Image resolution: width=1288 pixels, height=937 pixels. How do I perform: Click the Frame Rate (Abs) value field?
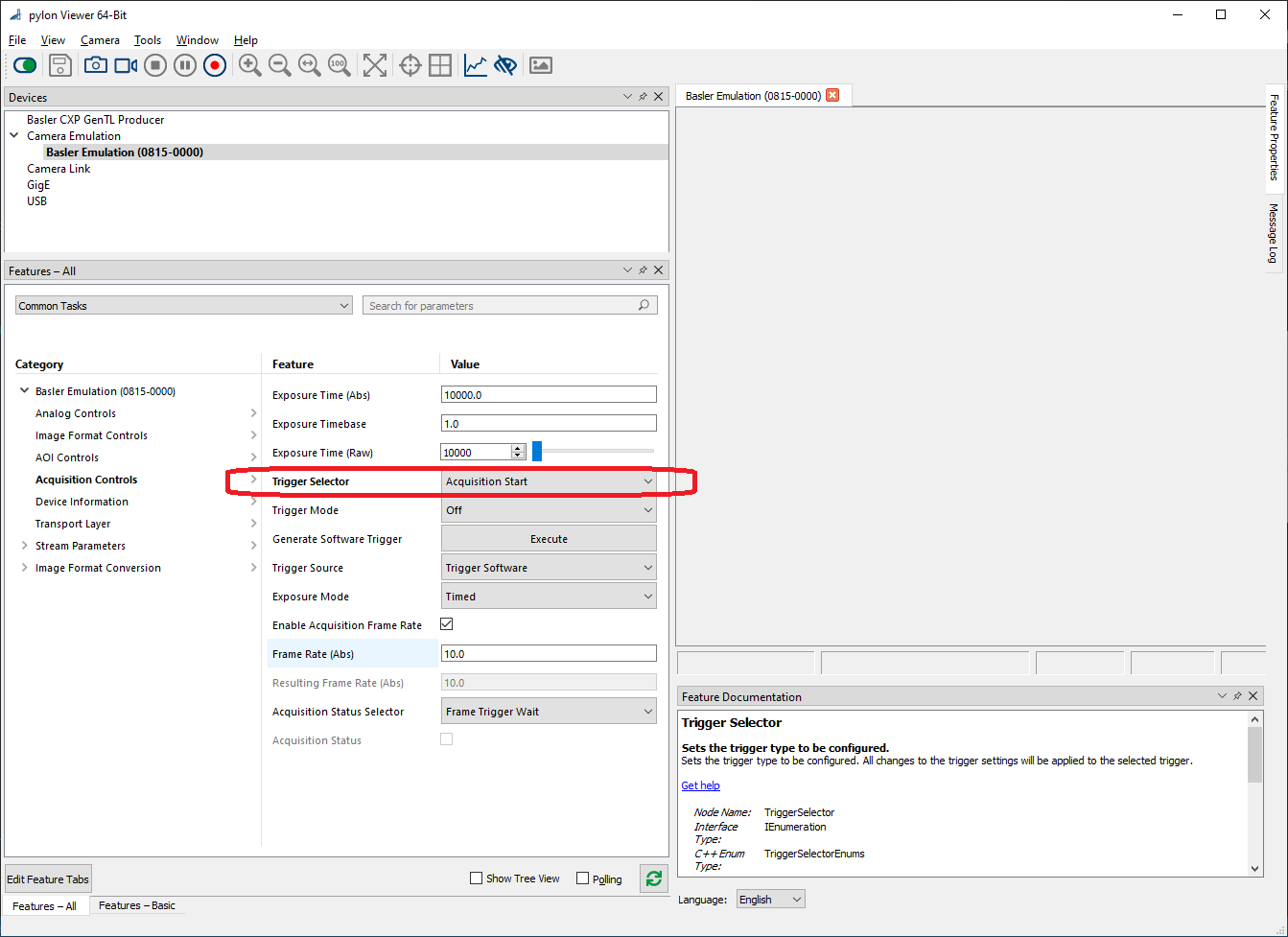pos(549,653)
